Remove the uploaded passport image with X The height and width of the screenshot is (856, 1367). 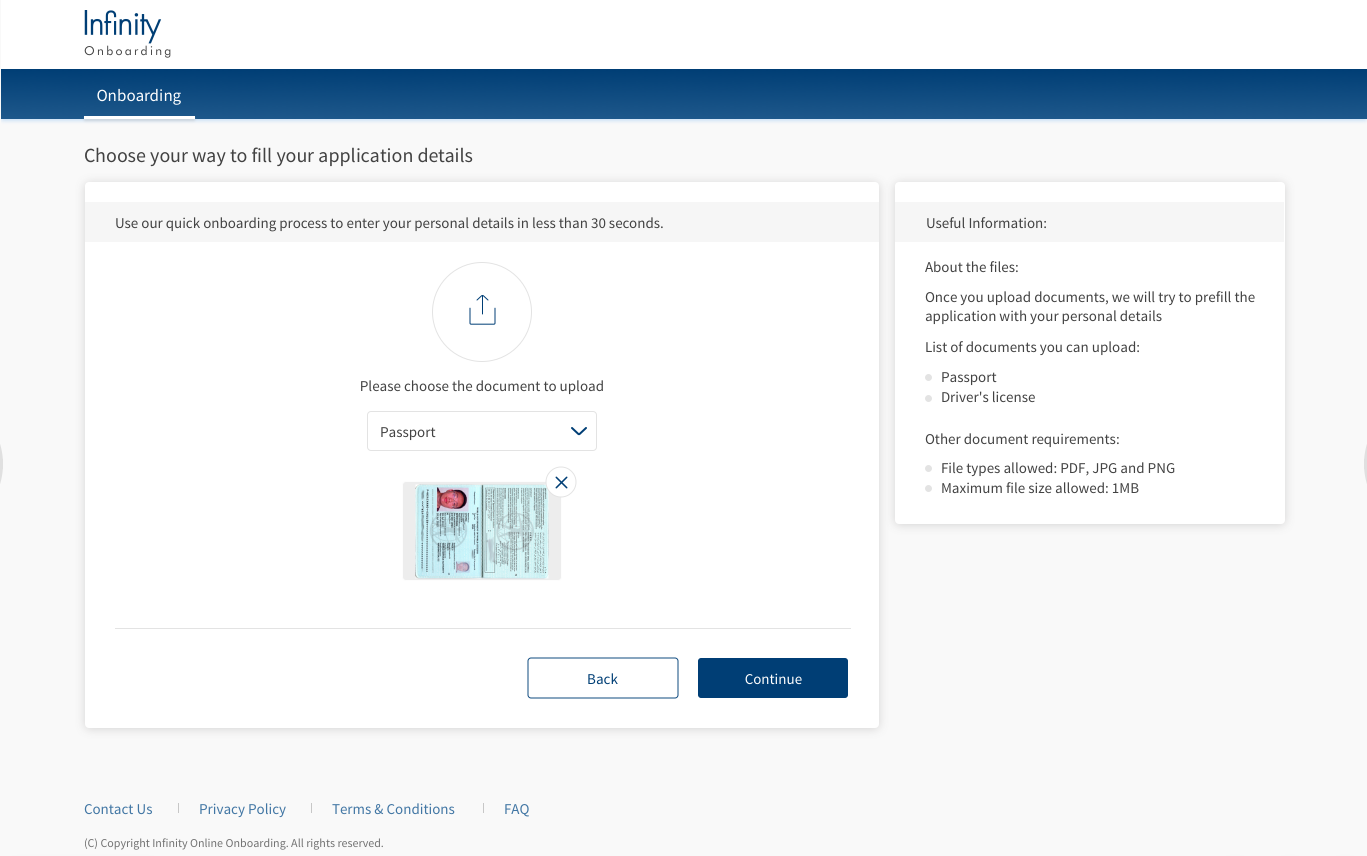(x=561, y=482)
